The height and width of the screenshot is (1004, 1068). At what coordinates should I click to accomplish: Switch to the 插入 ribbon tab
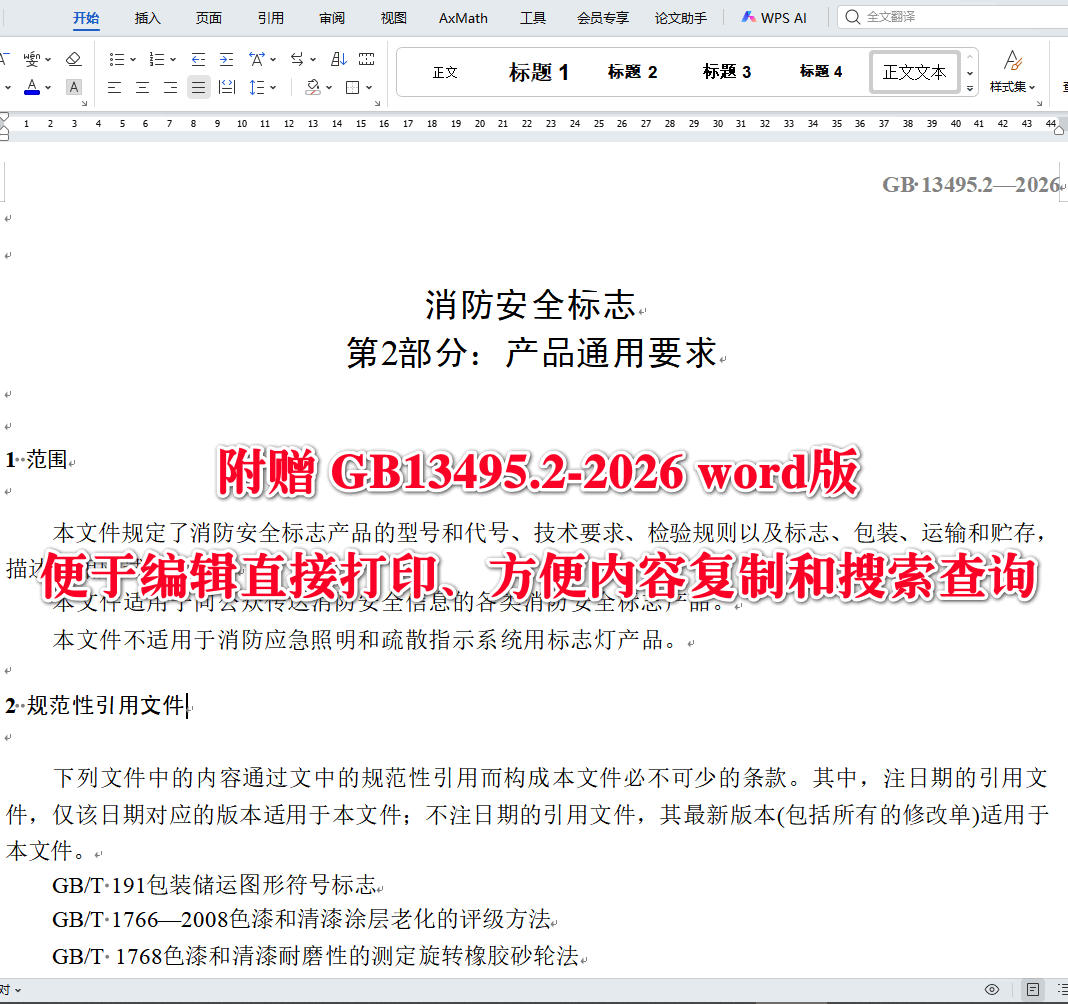[147, 17]
